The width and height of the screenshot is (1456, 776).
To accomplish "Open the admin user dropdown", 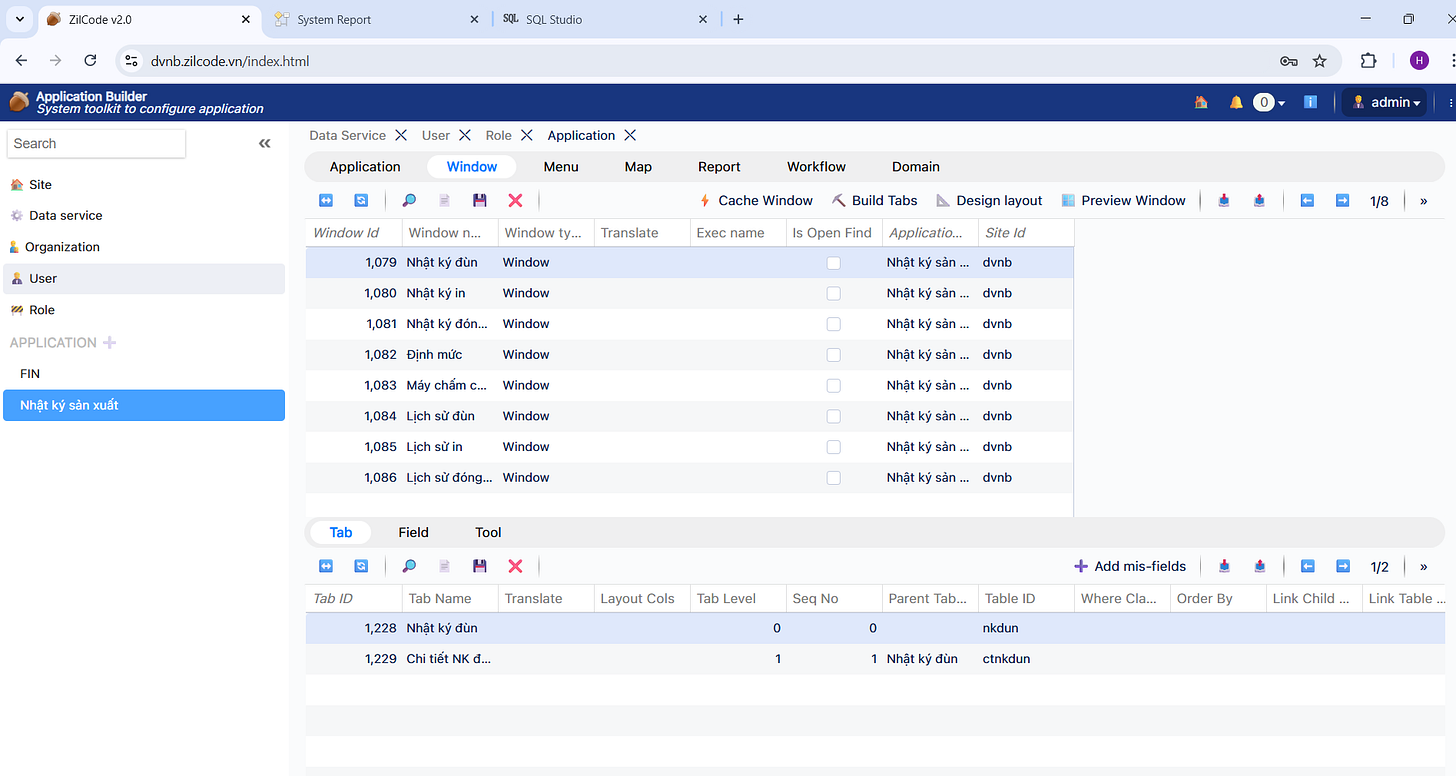I will 1386,102.
